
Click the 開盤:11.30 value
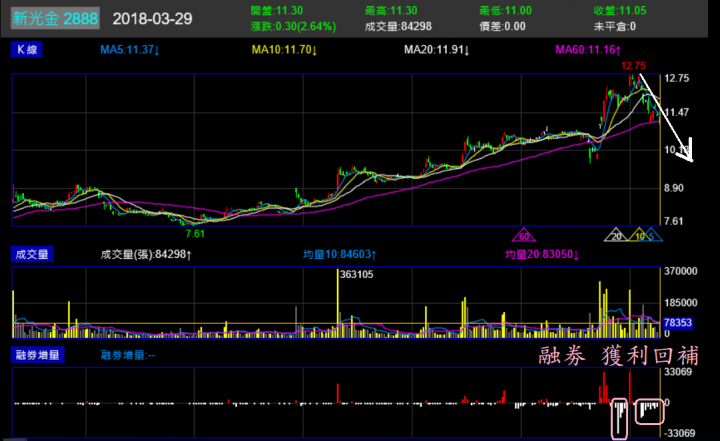tap(277, 11)
